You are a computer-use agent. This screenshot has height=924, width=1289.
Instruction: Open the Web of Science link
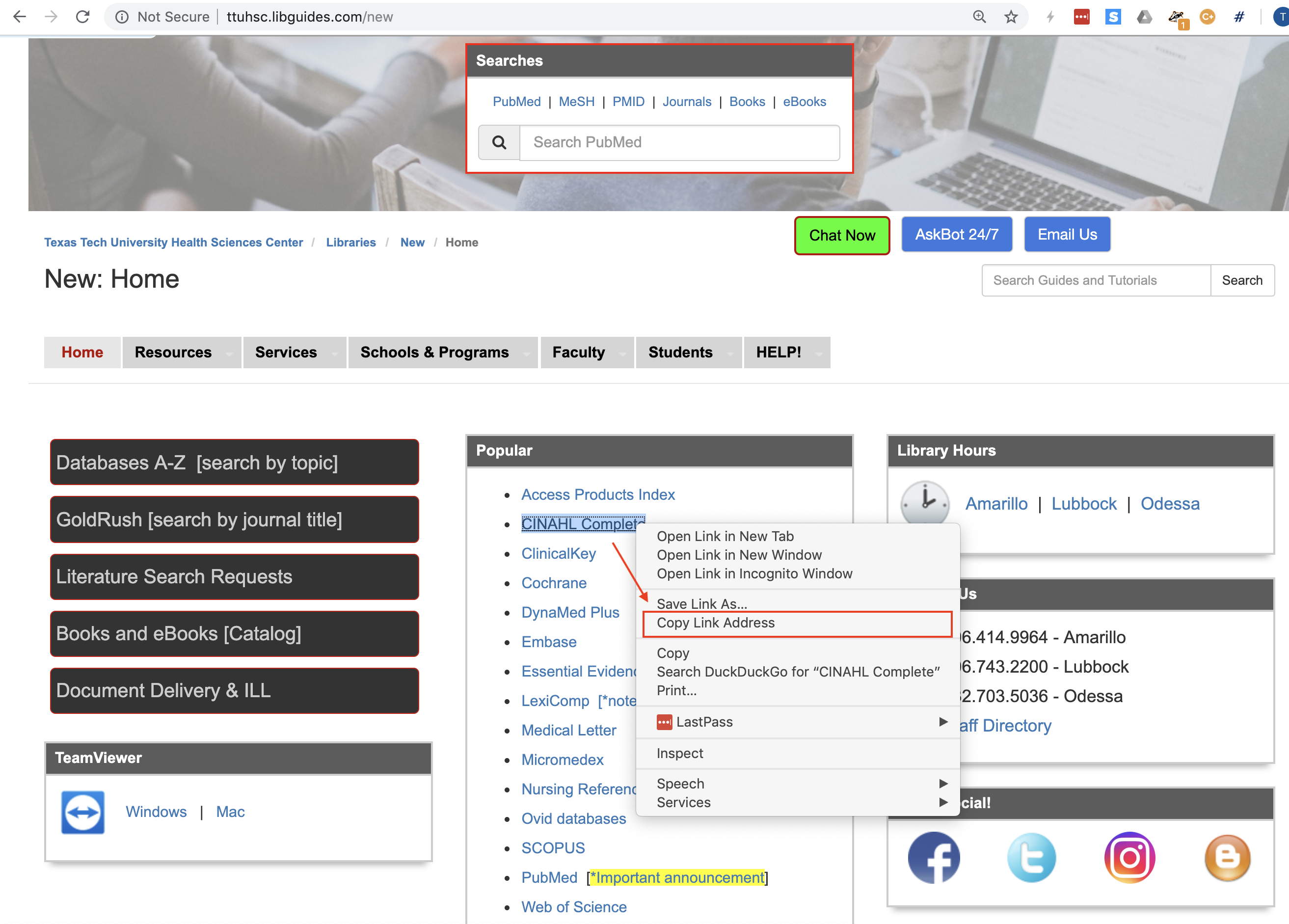pos(574,907)
